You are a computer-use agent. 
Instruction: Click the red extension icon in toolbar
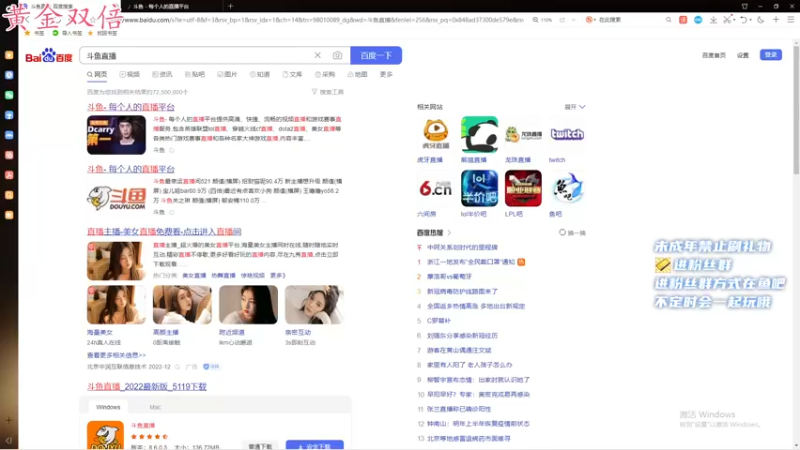tap(683, 20)
